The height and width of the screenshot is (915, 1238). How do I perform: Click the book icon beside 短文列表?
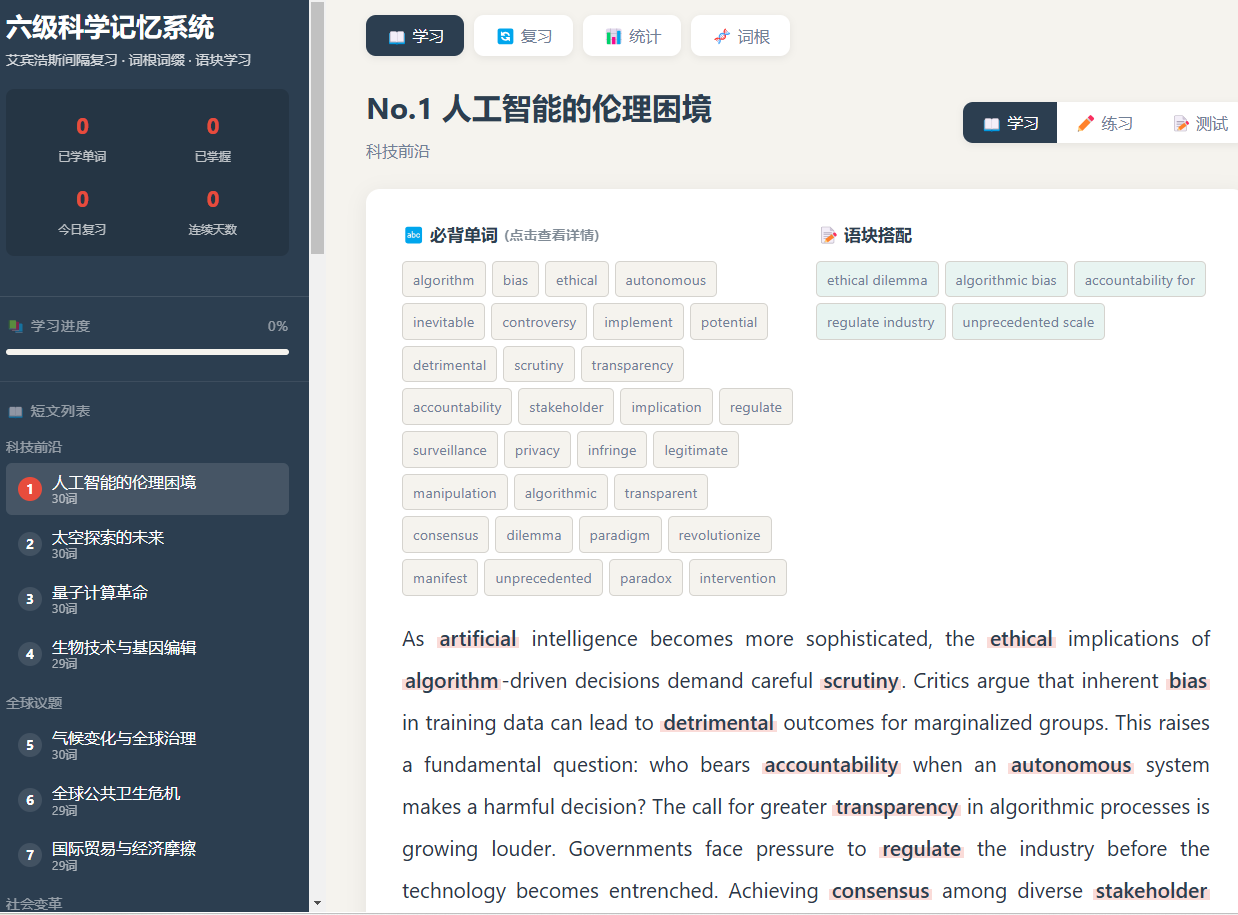tap(15, 411)
